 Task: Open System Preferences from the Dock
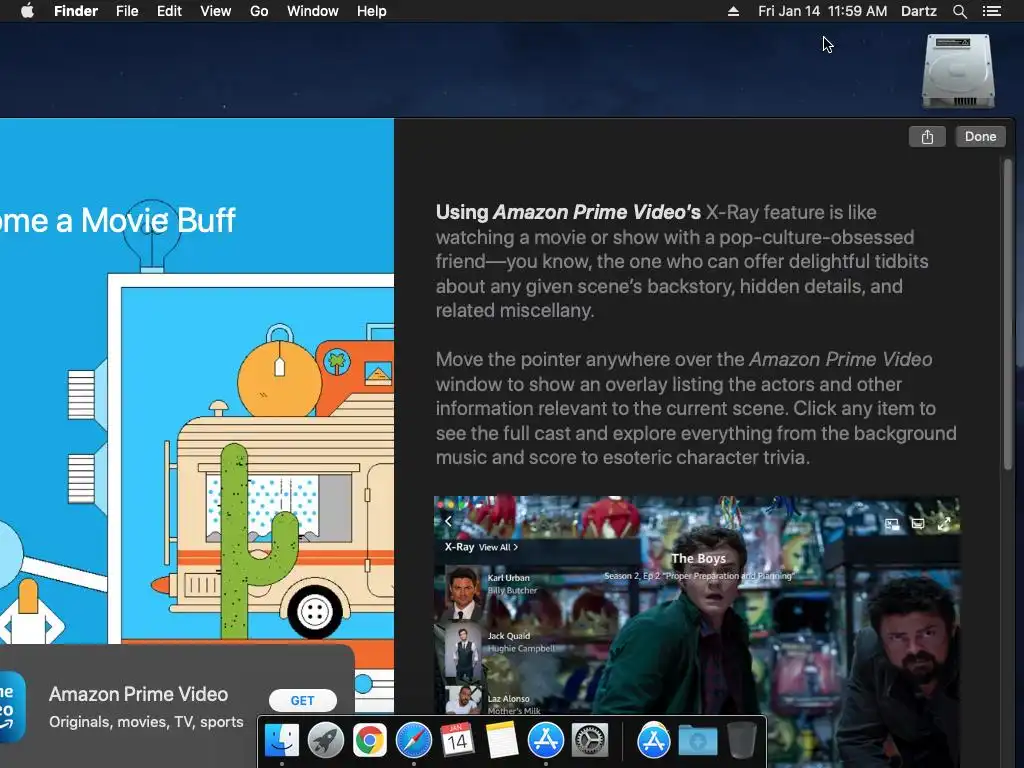[590, 740]
